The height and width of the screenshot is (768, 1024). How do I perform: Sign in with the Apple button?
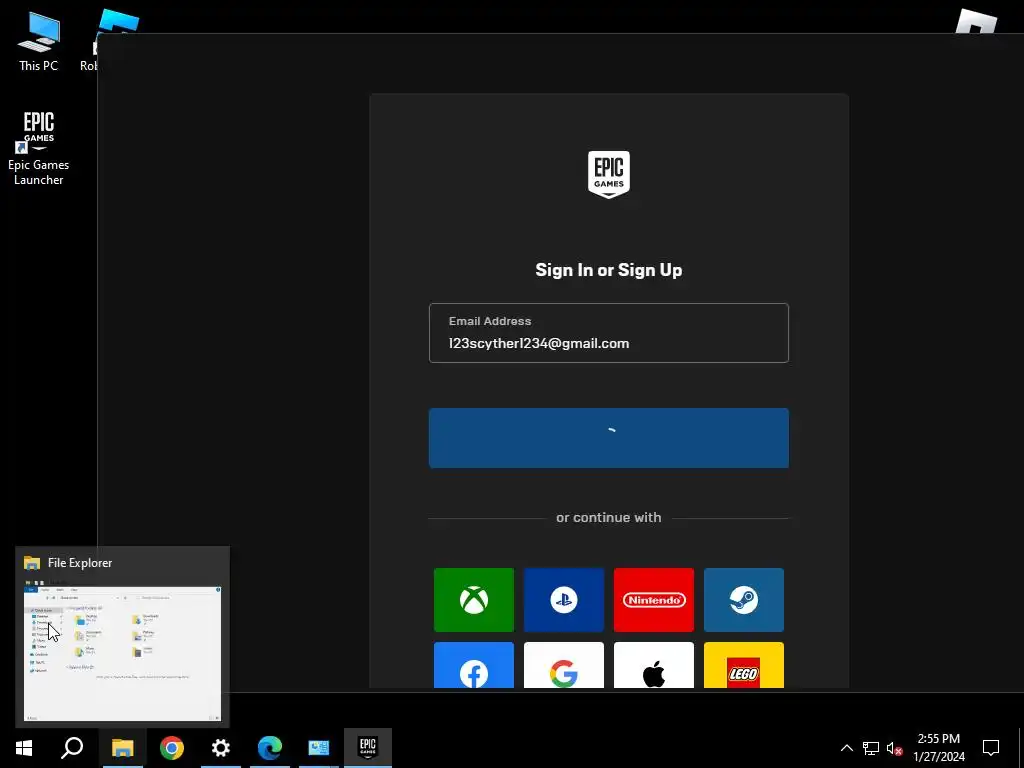click(654, 665)
